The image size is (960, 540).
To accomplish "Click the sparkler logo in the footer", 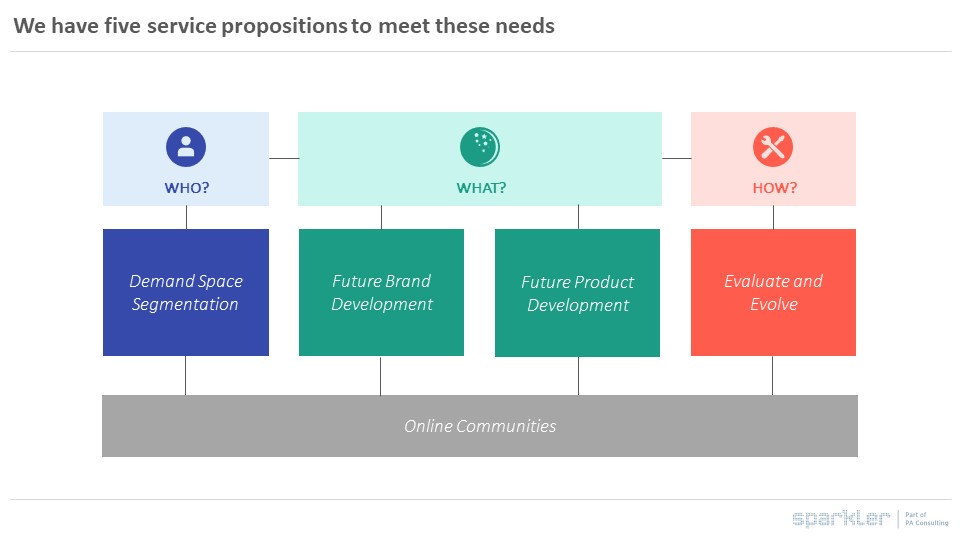I will 840,518.
